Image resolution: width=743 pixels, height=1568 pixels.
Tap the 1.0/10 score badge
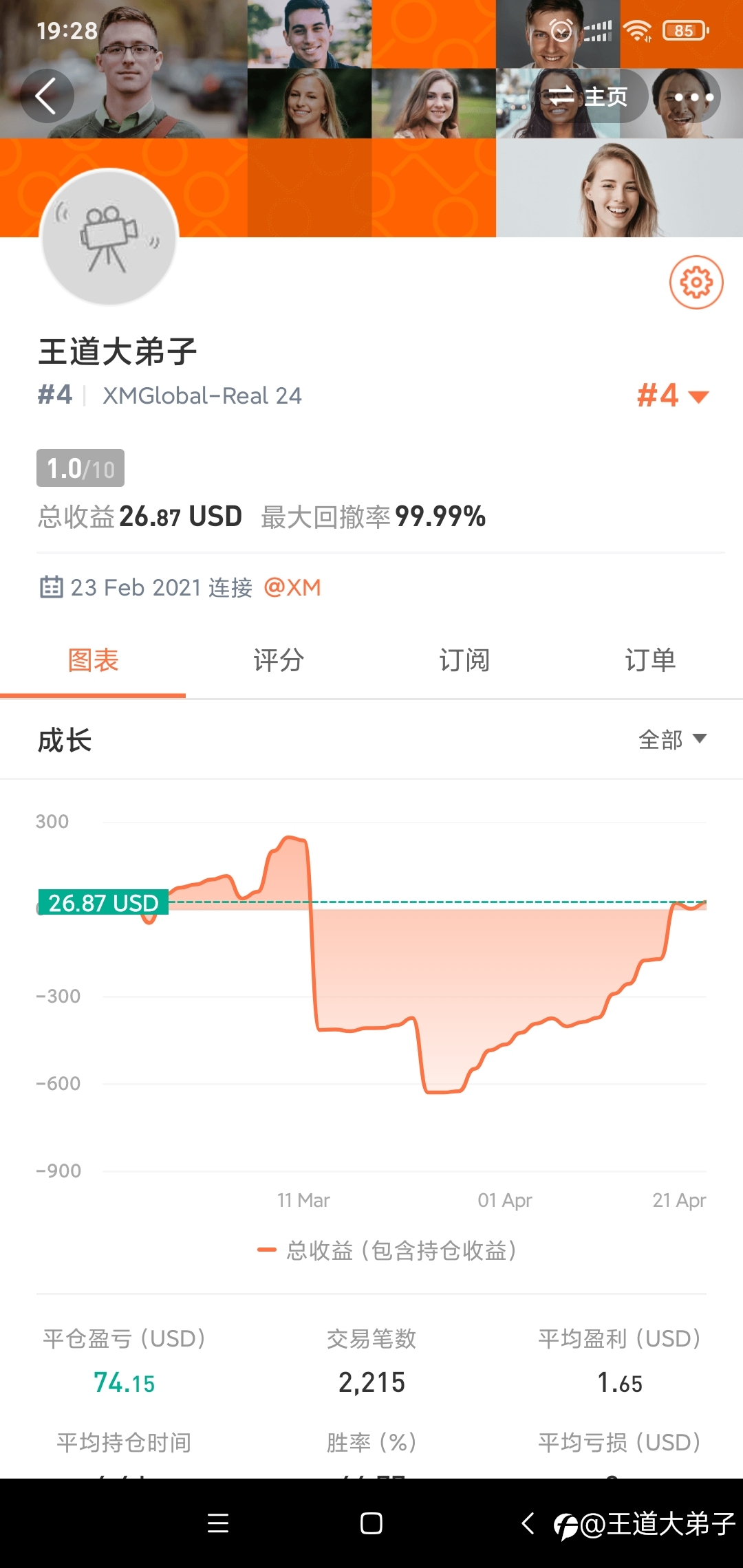click(x=80, y=468)
